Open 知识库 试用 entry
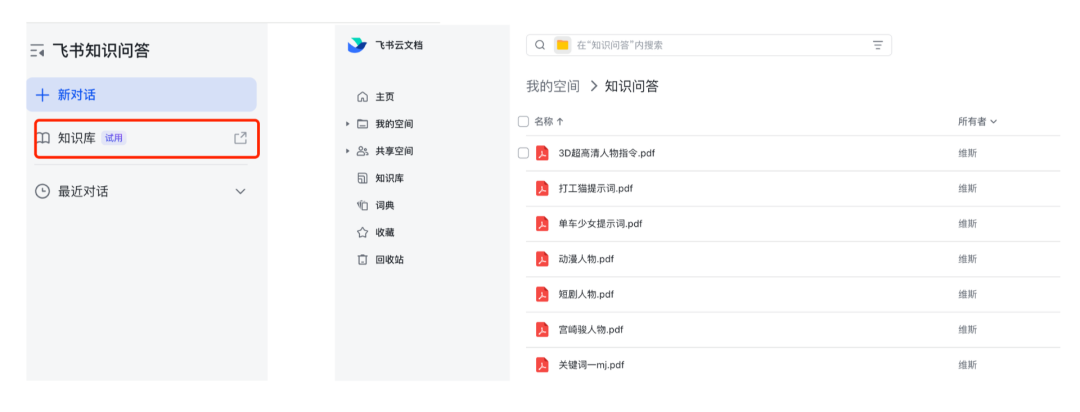1080x412 pixels. tap(147, 138)
